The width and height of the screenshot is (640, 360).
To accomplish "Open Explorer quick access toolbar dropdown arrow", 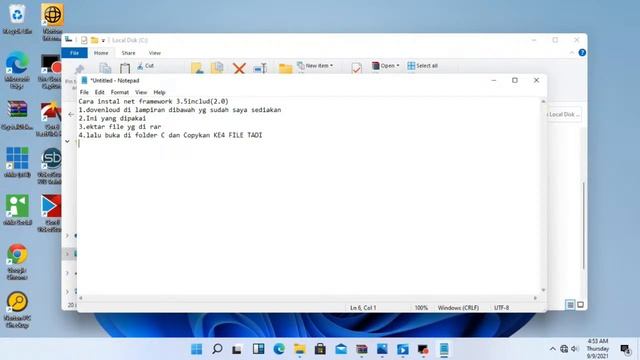I will tap(103, 40).
